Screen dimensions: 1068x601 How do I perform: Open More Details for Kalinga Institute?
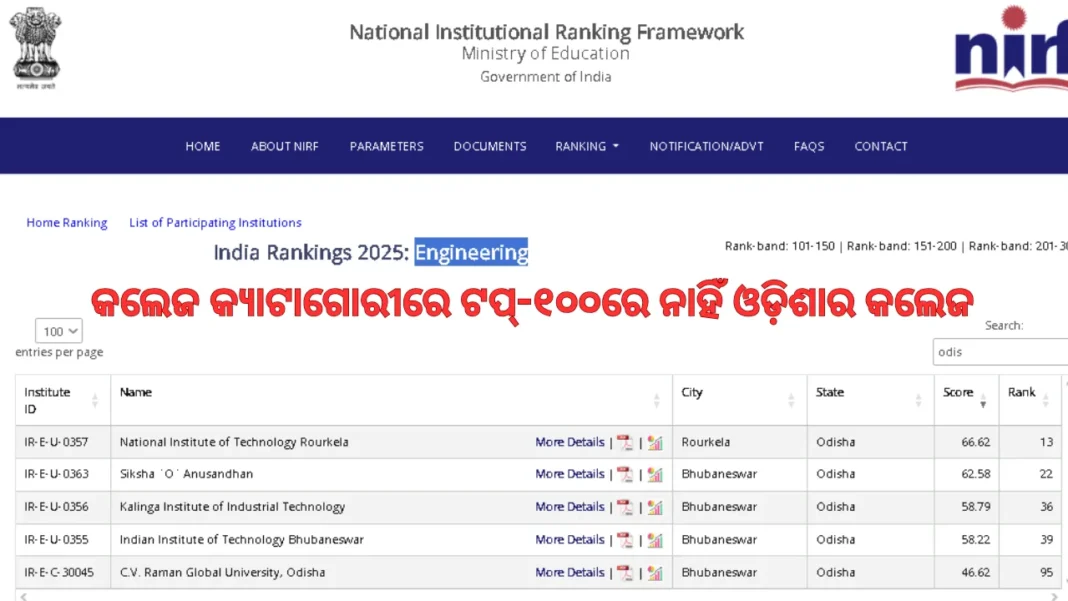tap(569, 507)
